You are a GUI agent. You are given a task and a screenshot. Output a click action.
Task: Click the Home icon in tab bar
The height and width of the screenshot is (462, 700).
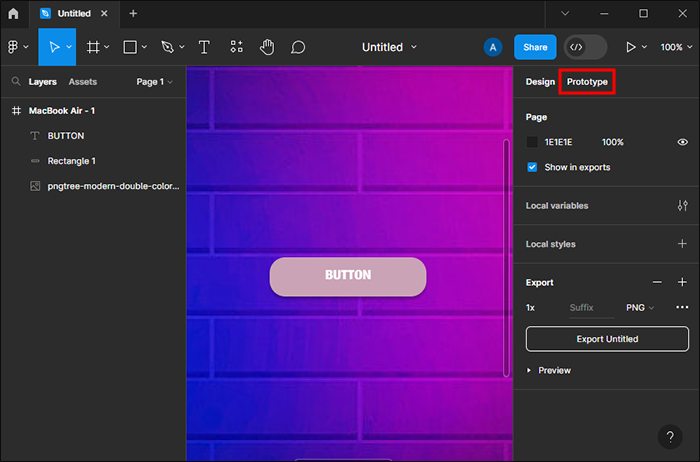point(13,13)
